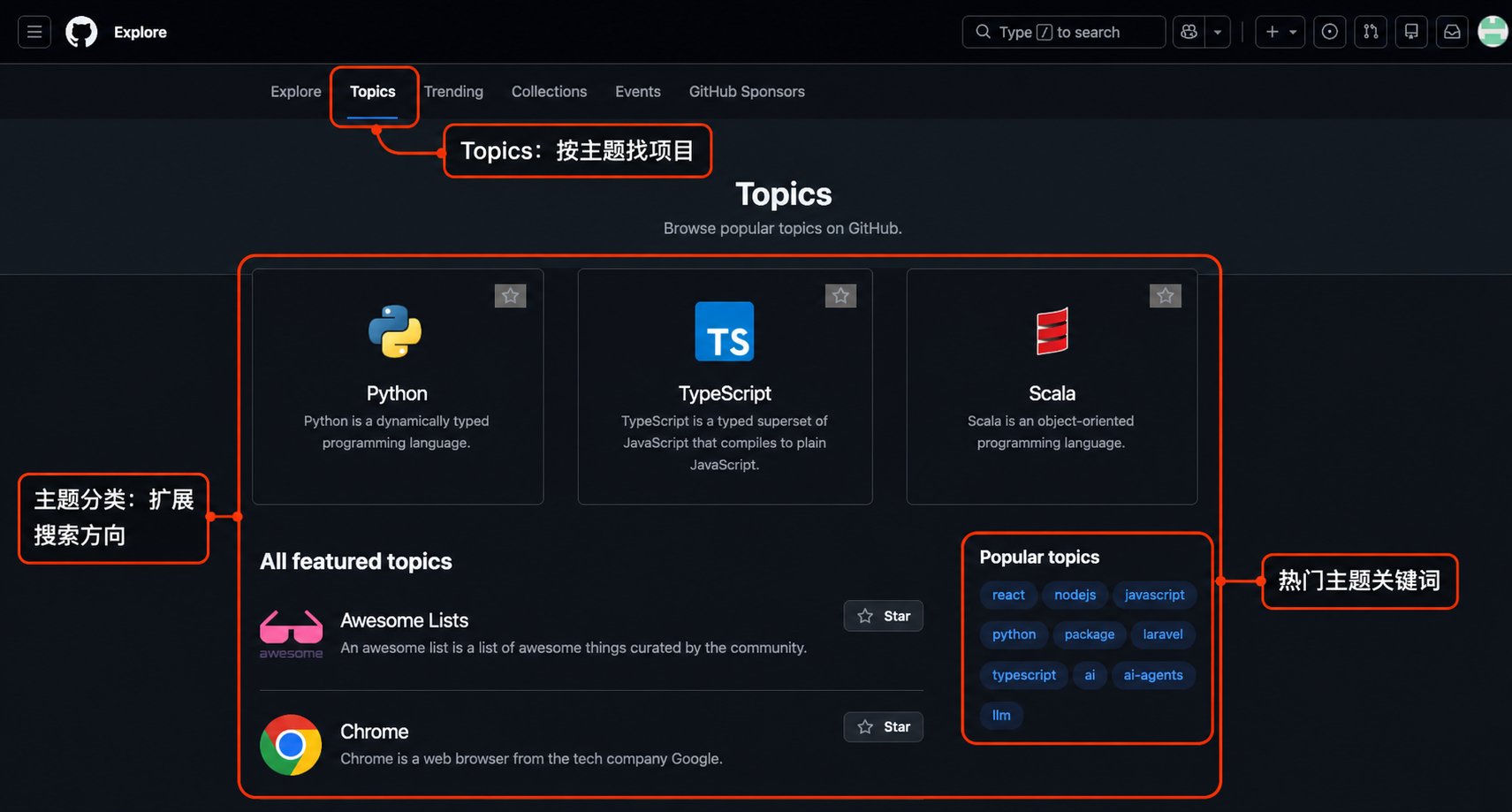Click 'Scala is an object-oriented programming language.'

(x=1051, y=432)
